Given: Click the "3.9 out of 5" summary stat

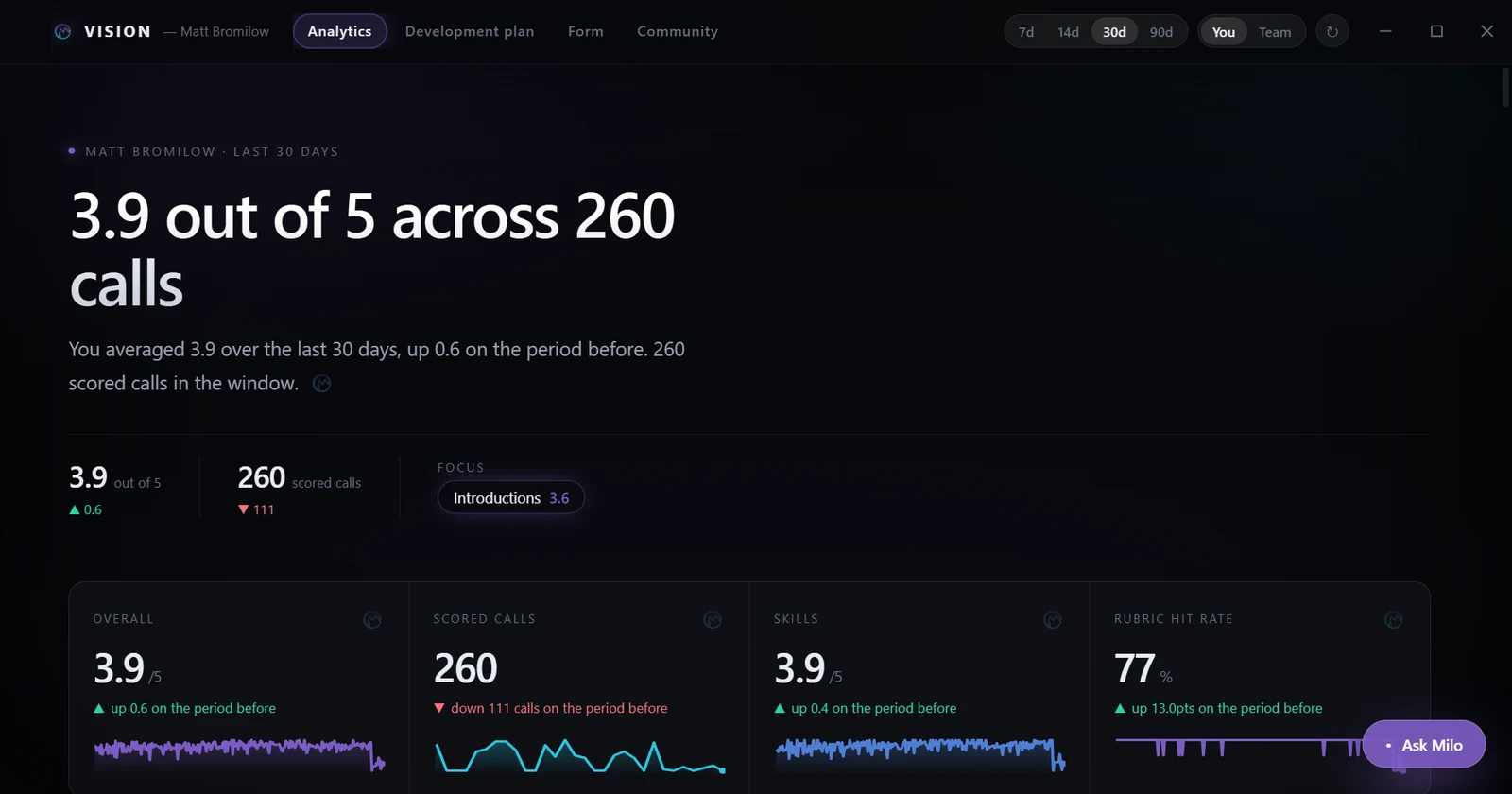Looking at the screenshot, I should pyautogui.click(x=115, y=478).
